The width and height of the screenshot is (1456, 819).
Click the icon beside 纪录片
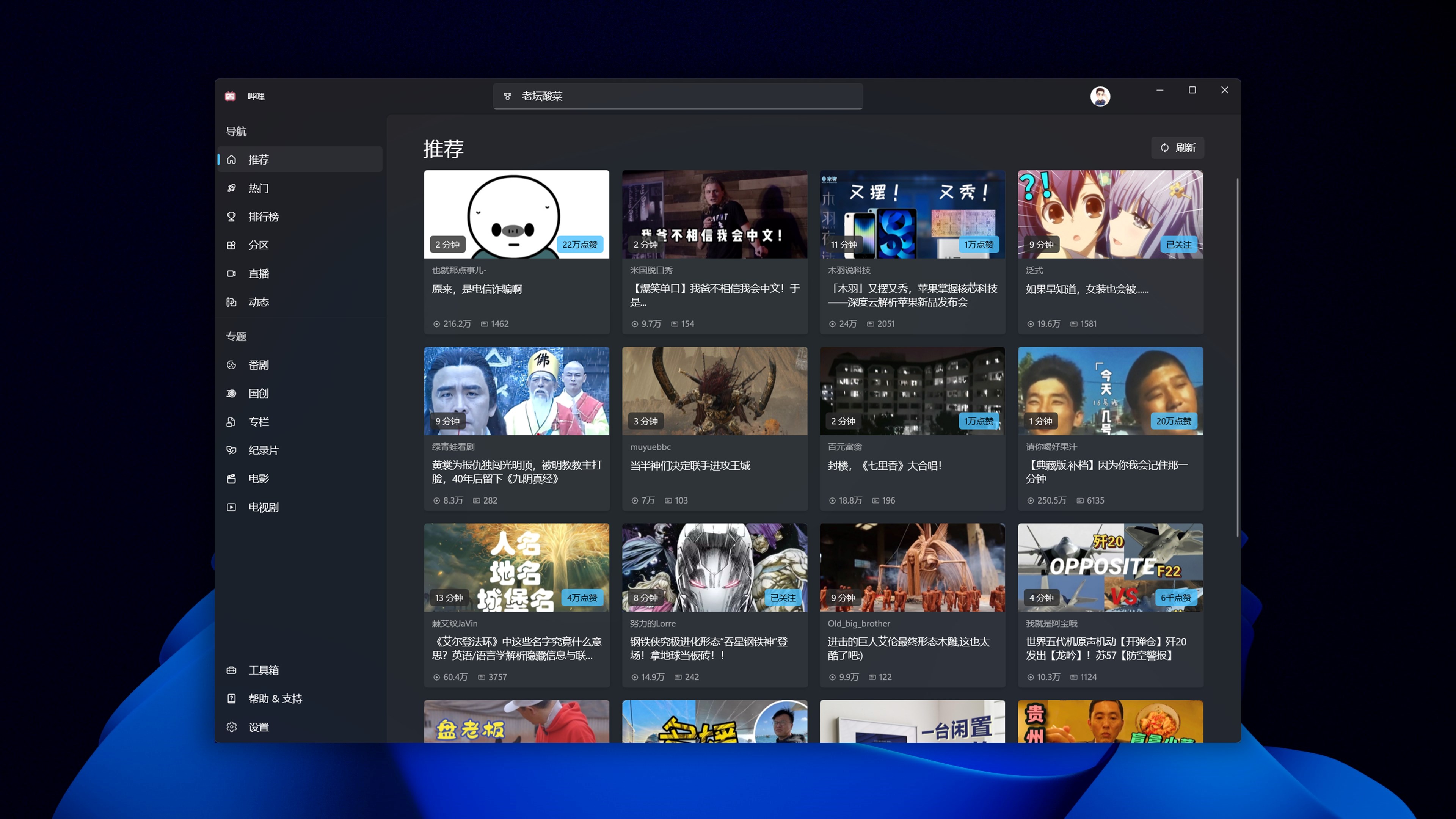coord(231,450)
